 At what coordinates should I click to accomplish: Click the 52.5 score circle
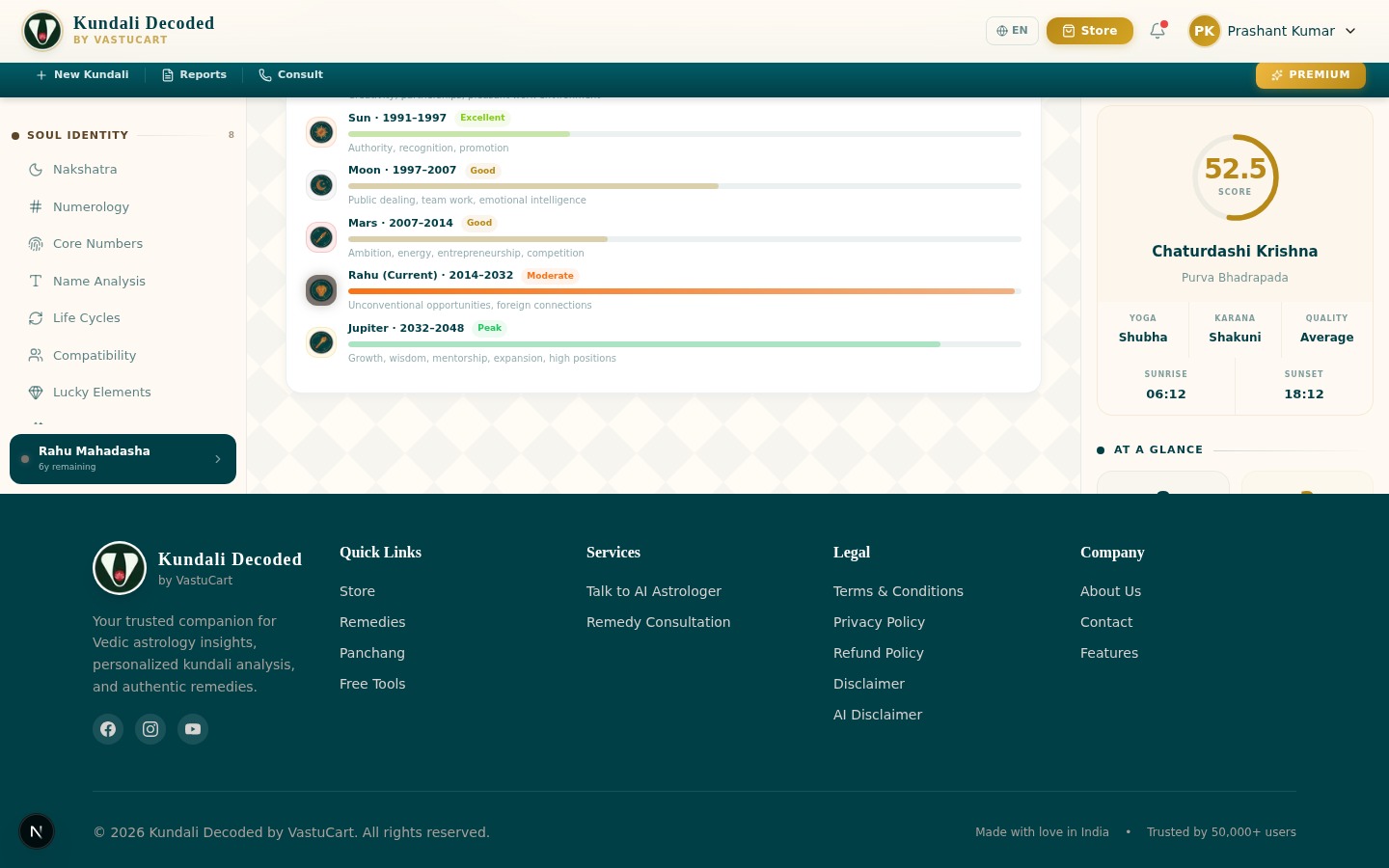point(1235,177)
